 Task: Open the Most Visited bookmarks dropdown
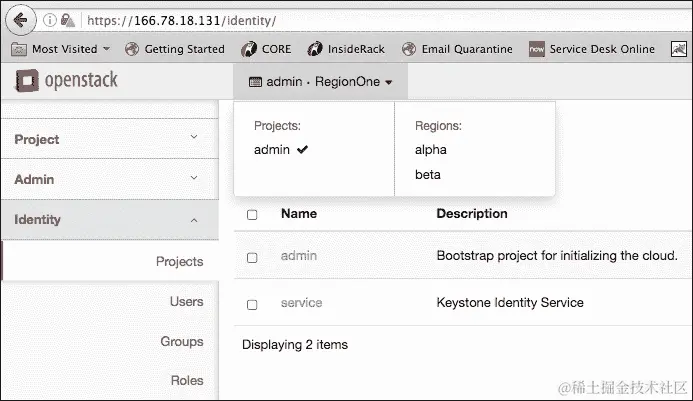click(61, 48)
